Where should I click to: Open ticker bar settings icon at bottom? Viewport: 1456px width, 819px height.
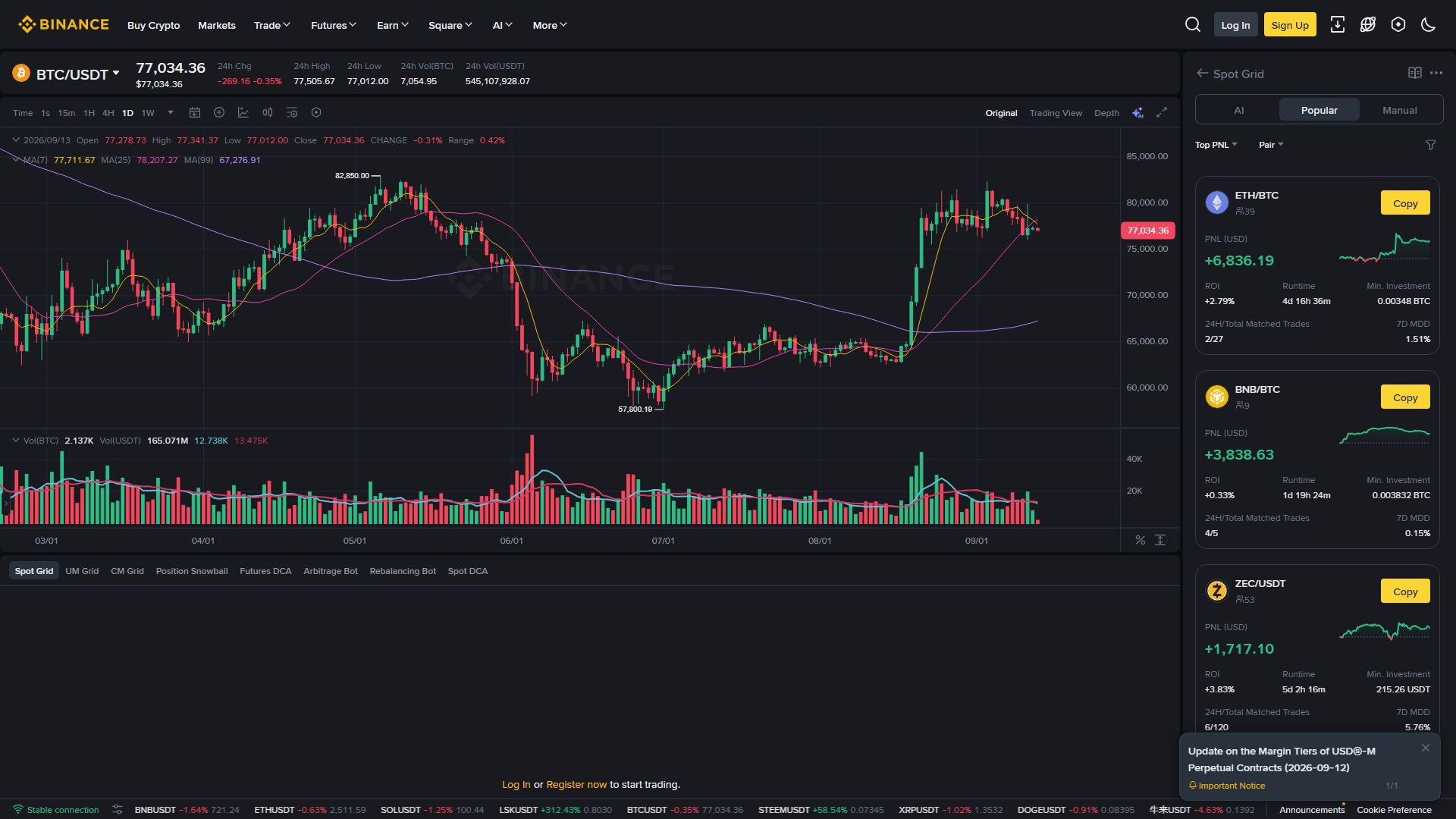click(x=118, y=810)
